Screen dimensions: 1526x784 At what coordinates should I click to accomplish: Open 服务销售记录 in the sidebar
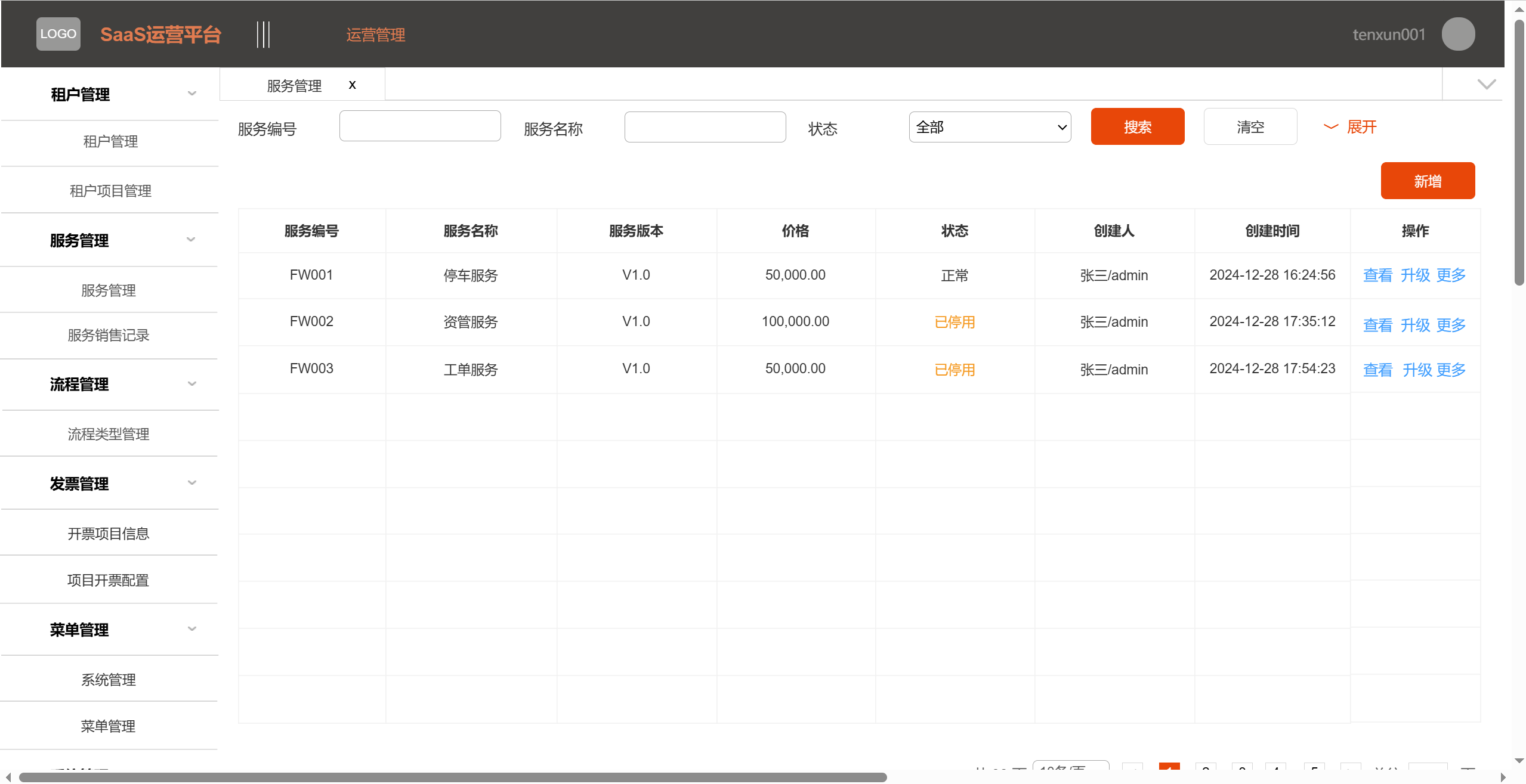[x=109, y=335]
